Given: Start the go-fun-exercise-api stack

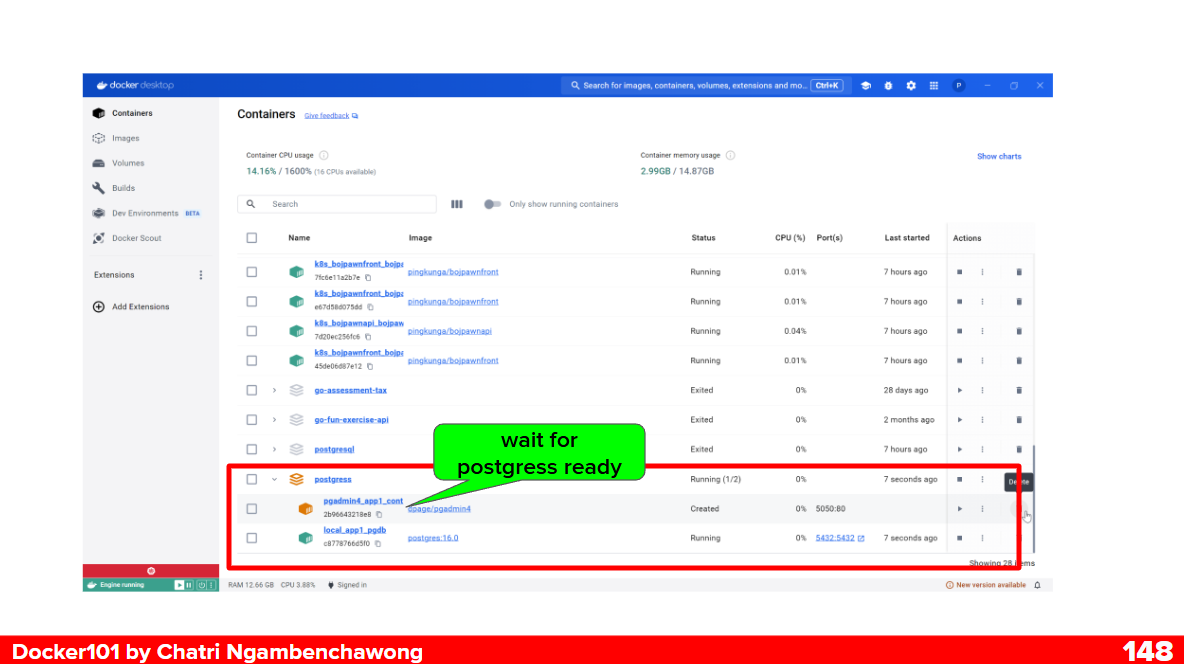Looking at the screenshot, I should 960,420.
